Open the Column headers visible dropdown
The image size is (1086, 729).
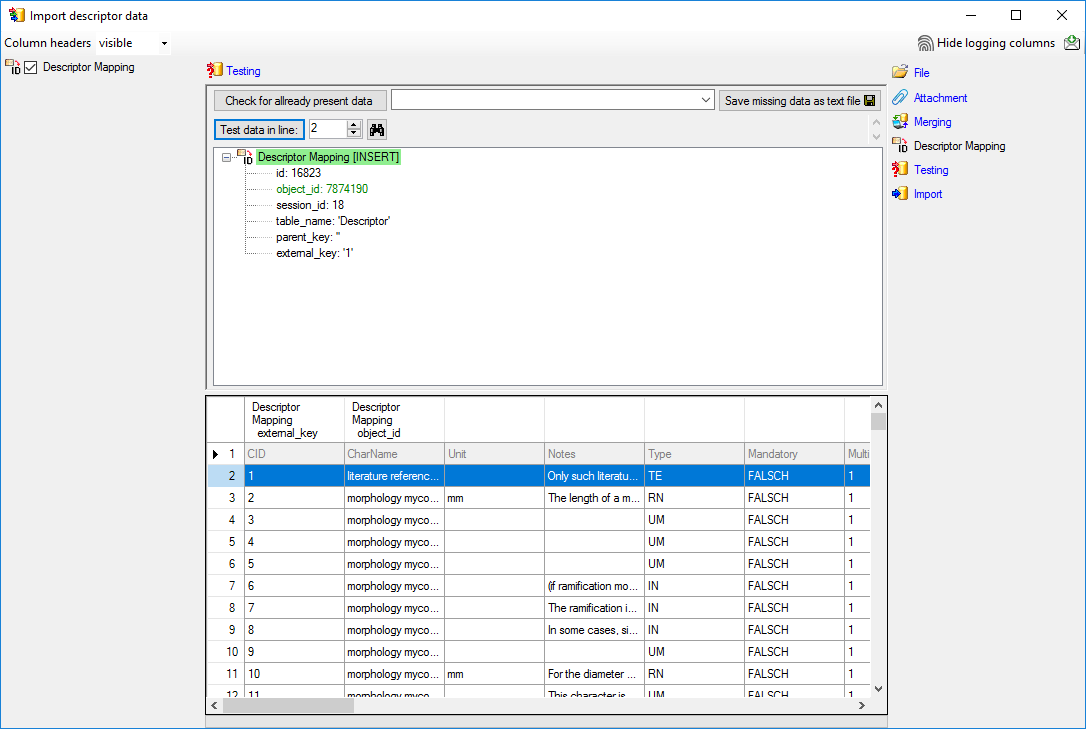(x=164, y=44)
